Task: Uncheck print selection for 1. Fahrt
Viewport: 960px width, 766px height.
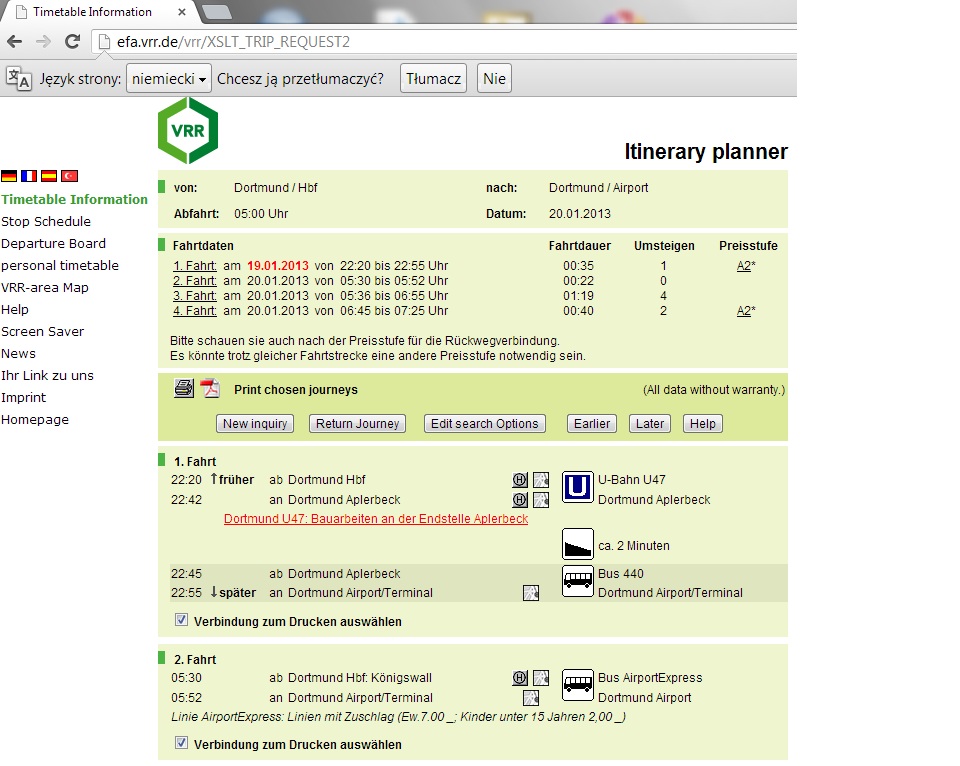Action: tap(181, 620)
